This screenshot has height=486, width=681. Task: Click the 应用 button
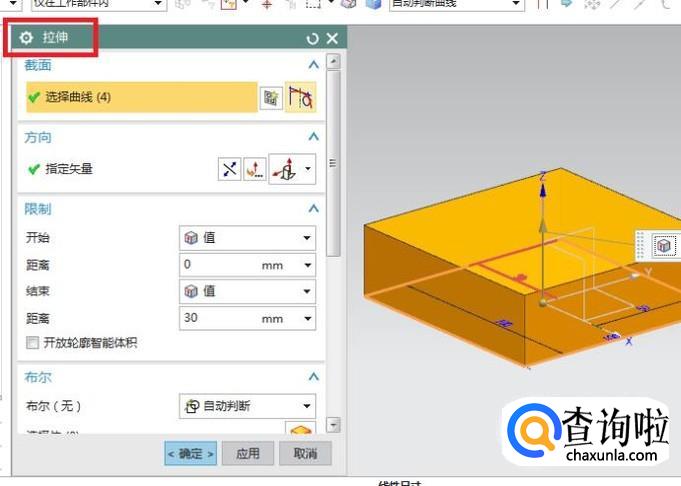(247, 454)
